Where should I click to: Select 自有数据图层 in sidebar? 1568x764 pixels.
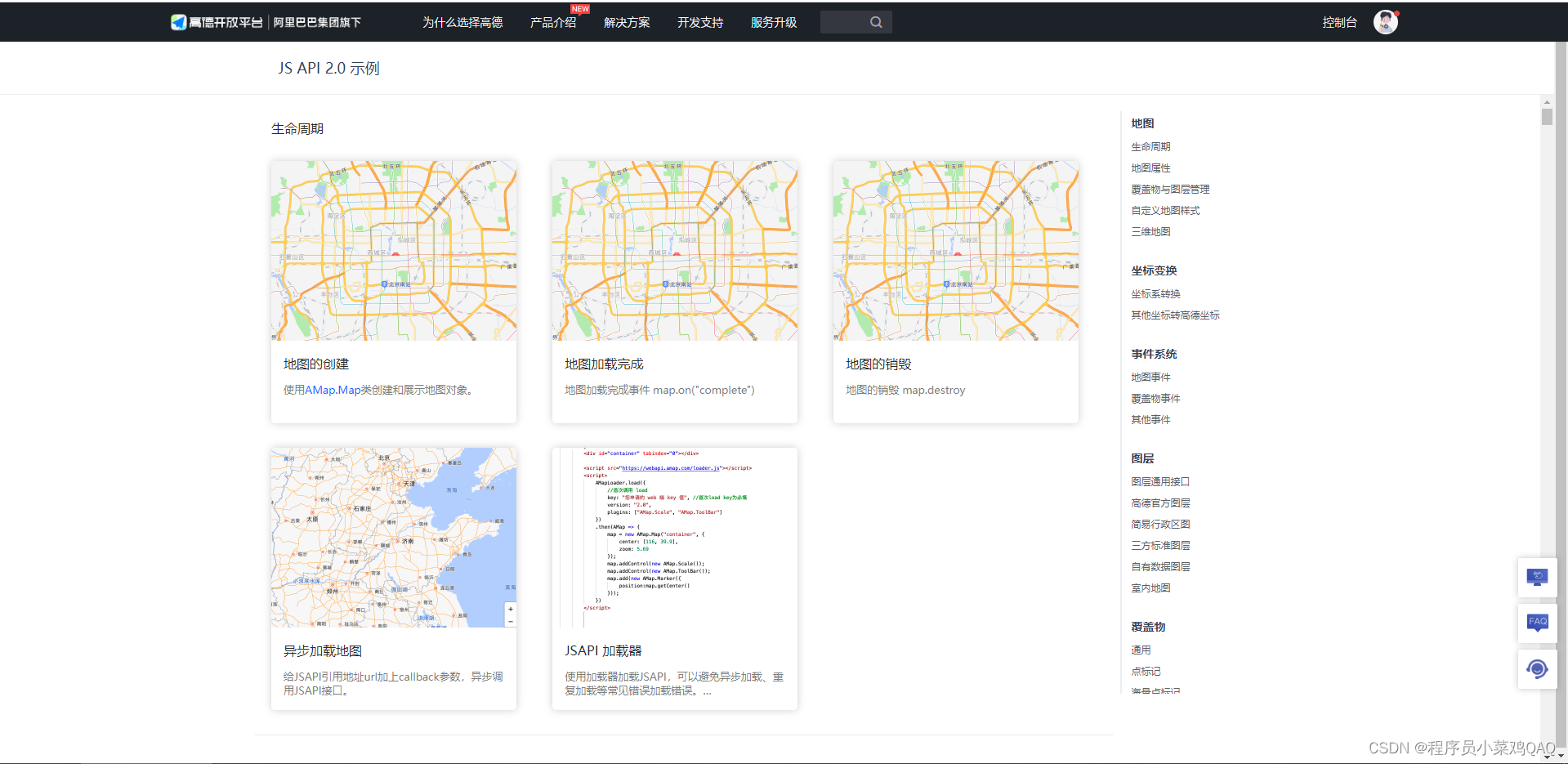1160,566
